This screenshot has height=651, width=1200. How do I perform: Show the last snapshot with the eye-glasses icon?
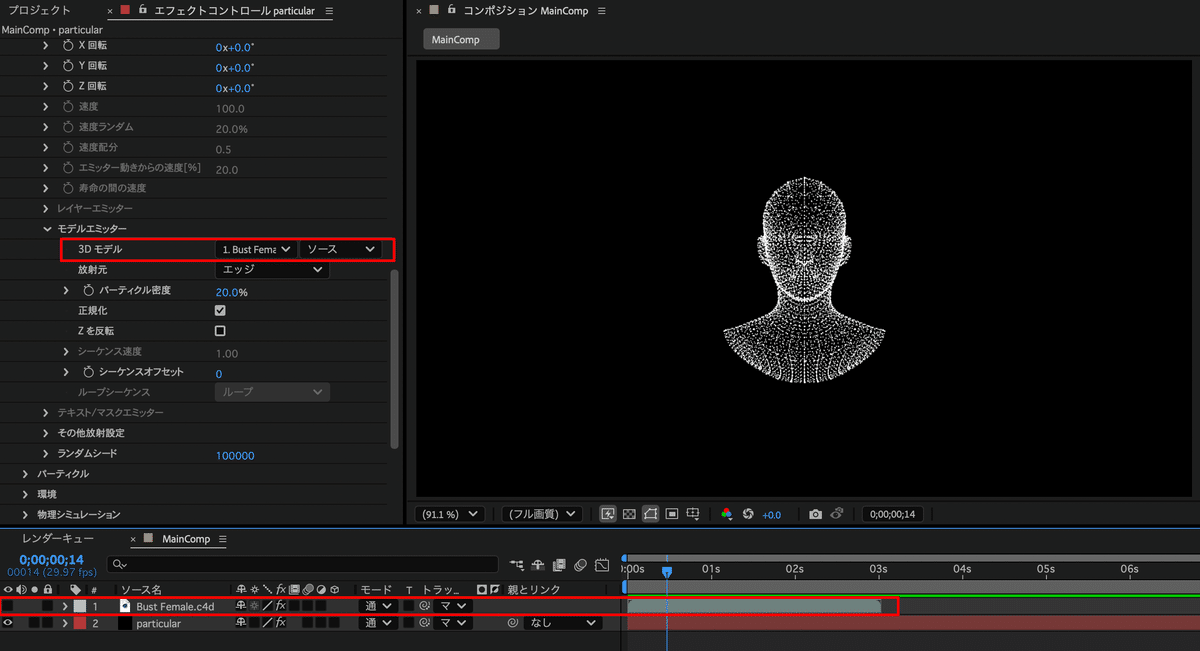(834, 513)
